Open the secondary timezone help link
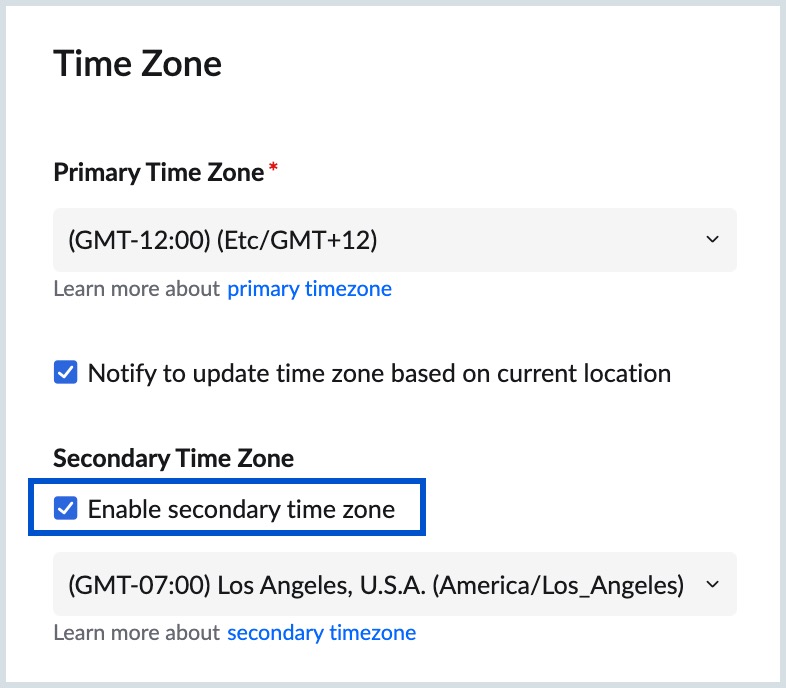The width and height of the screenshot is (786, 688). coord(321,633)
